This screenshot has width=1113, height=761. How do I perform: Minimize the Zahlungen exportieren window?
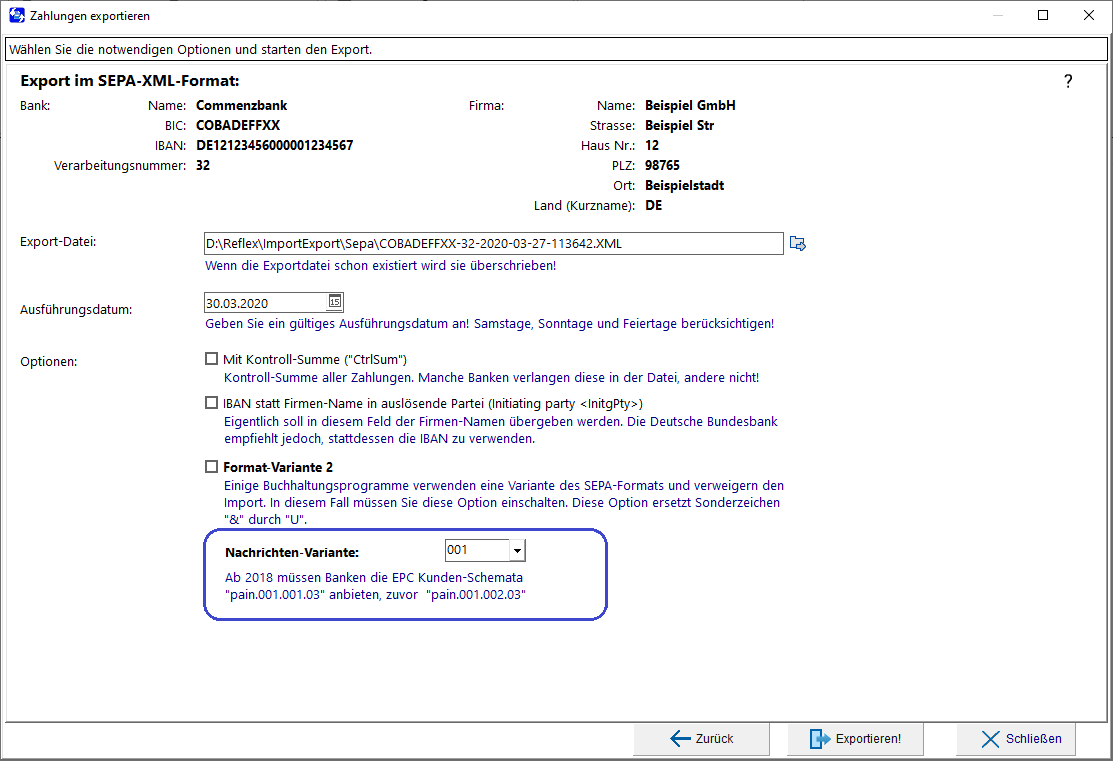tap(997, 16)
